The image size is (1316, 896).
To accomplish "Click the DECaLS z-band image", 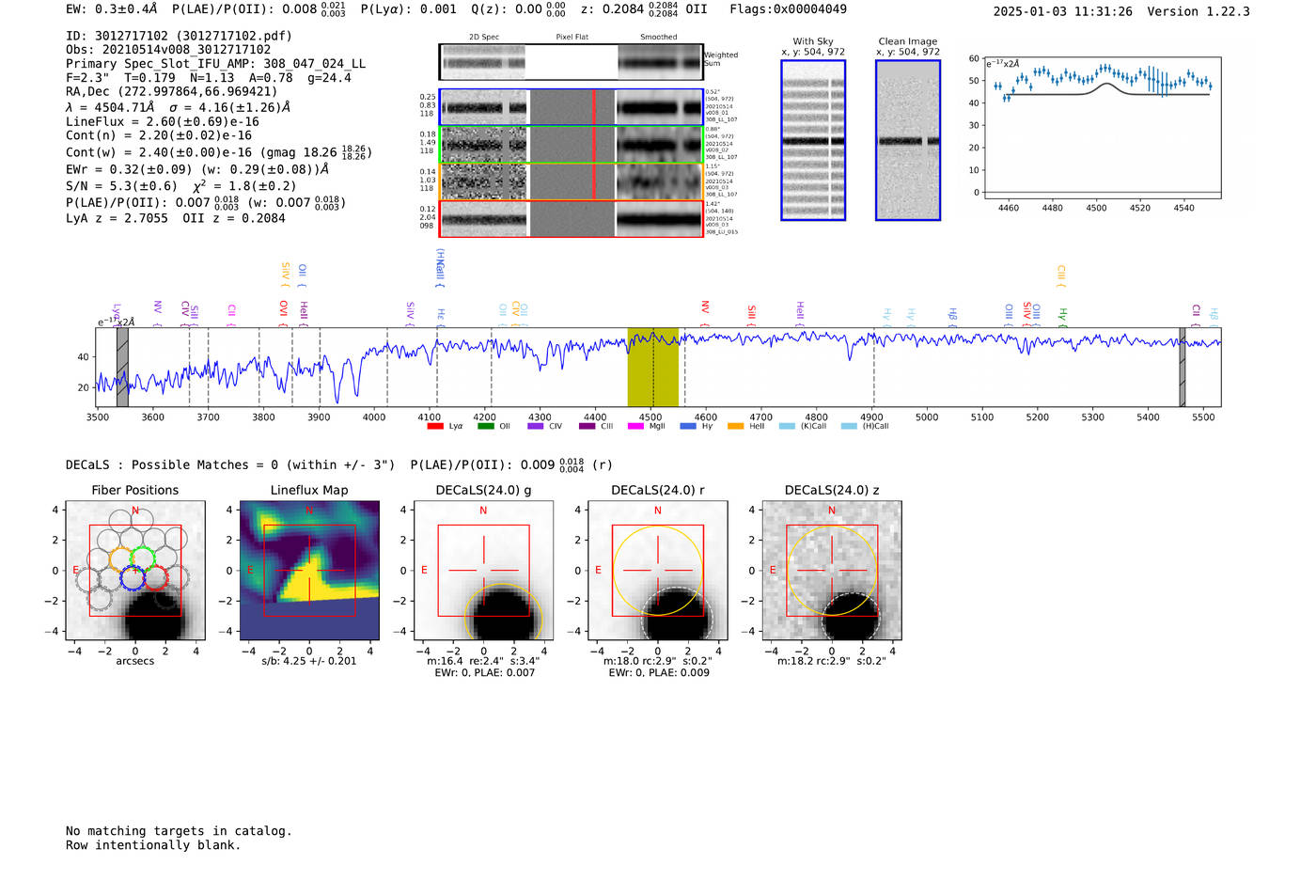I will 831,571.
